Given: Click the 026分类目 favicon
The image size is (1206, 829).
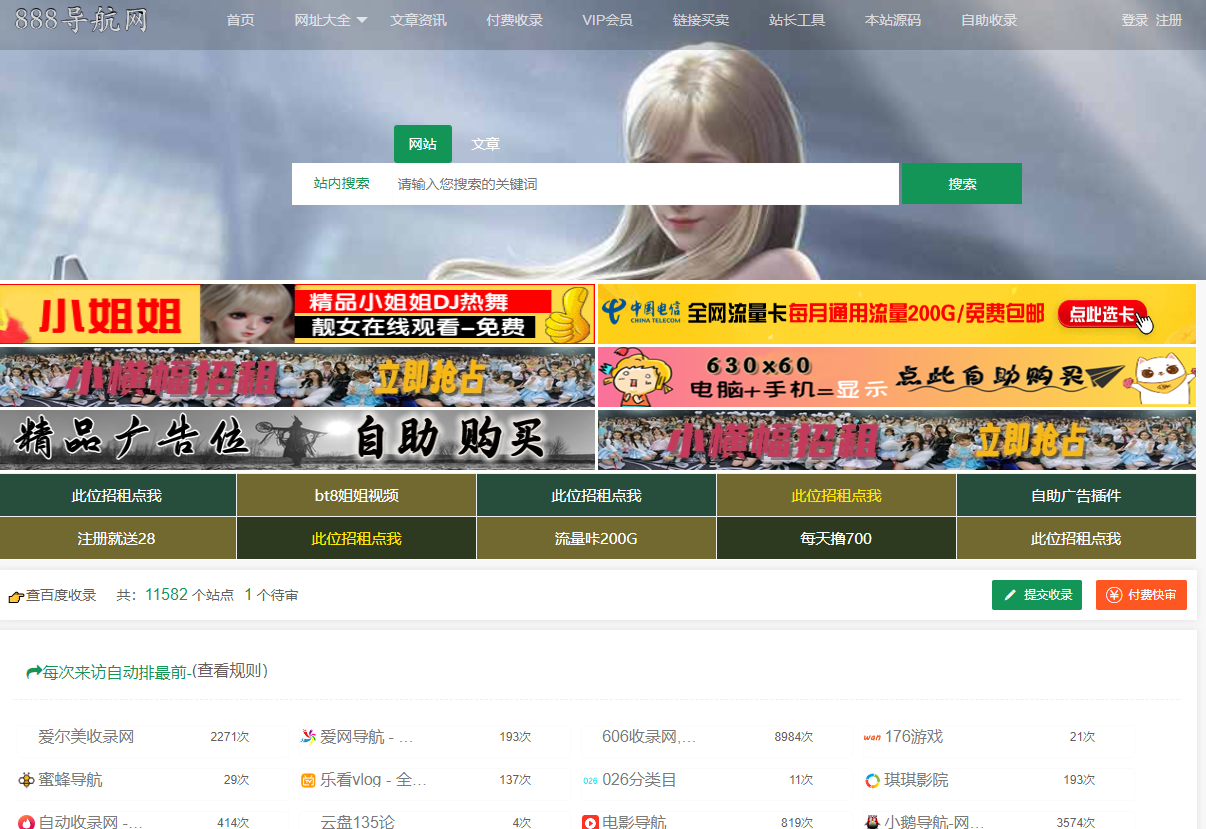Looking at the screenshot, I should [x=590, y=781].
